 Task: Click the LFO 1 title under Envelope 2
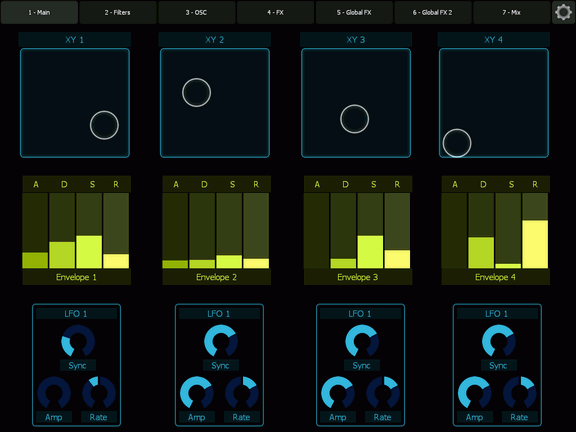(x=219, y=313)
